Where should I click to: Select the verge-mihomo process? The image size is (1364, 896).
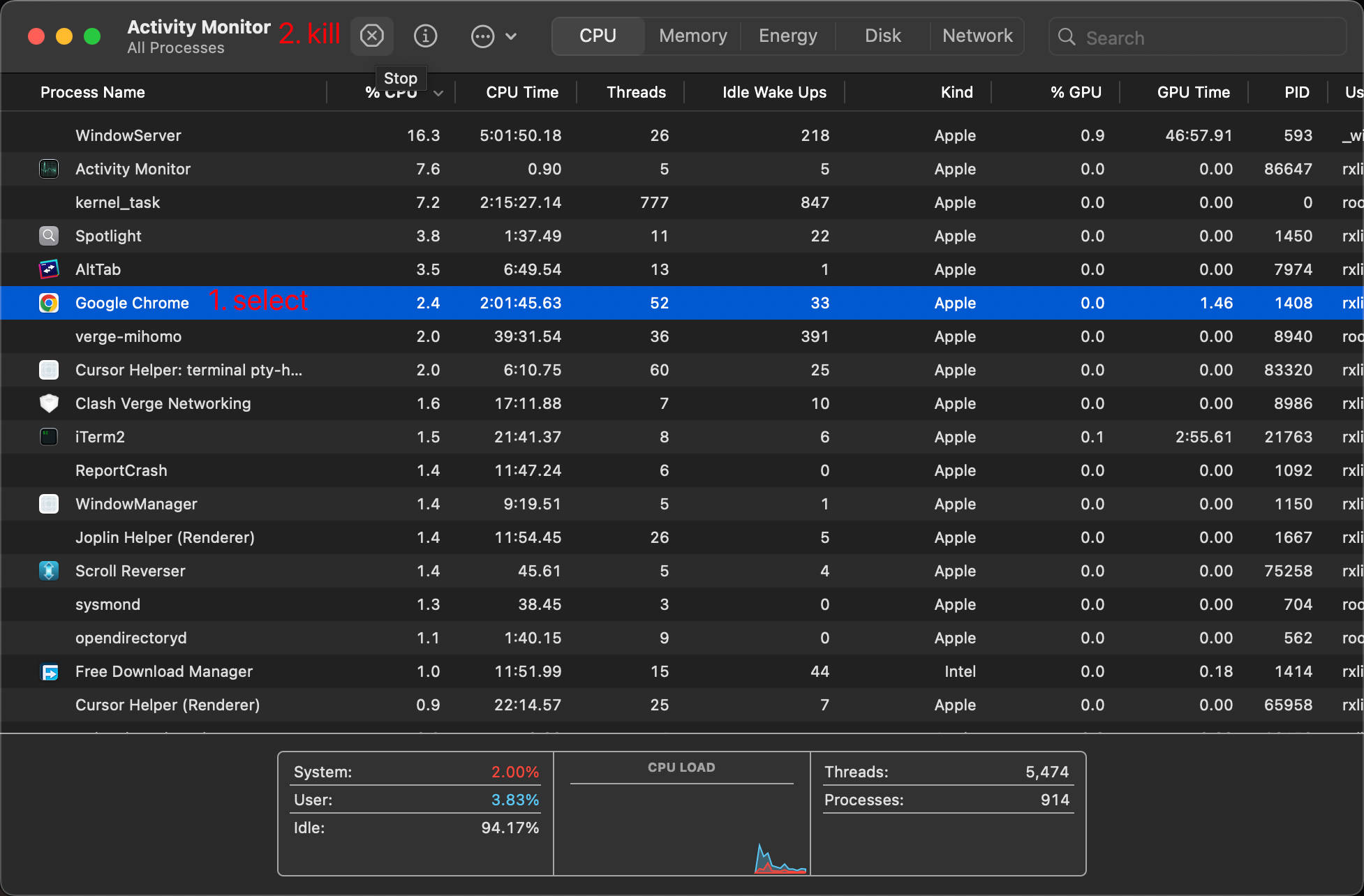682,336
